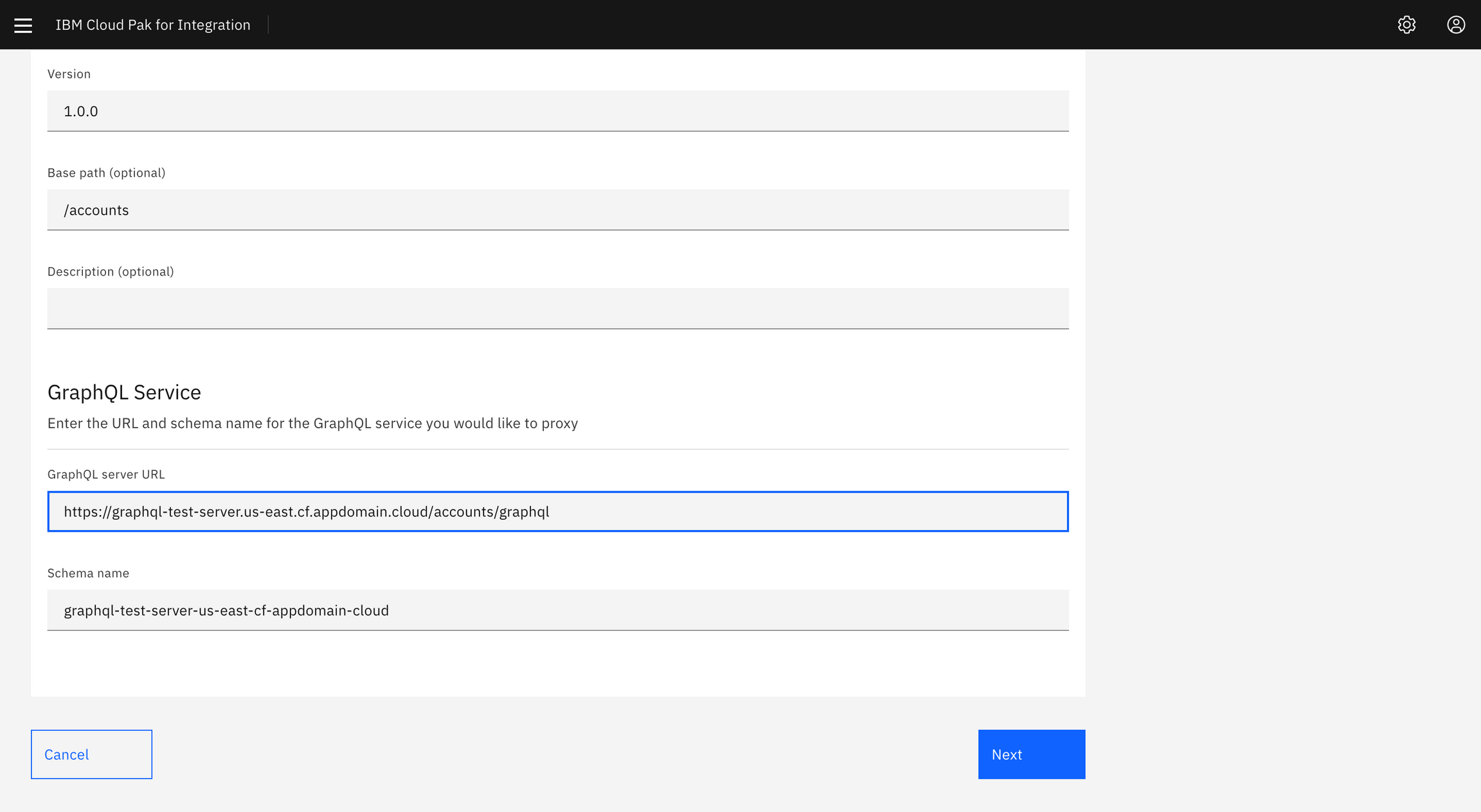This screenshot has width=1481, height=812.
Task: Click the IBM Cloud Pak for Integration title
Action: 153,25
